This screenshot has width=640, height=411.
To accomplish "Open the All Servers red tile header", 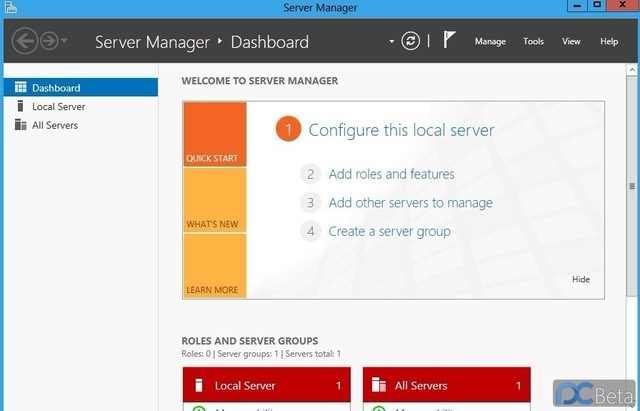I will point(447,385).
